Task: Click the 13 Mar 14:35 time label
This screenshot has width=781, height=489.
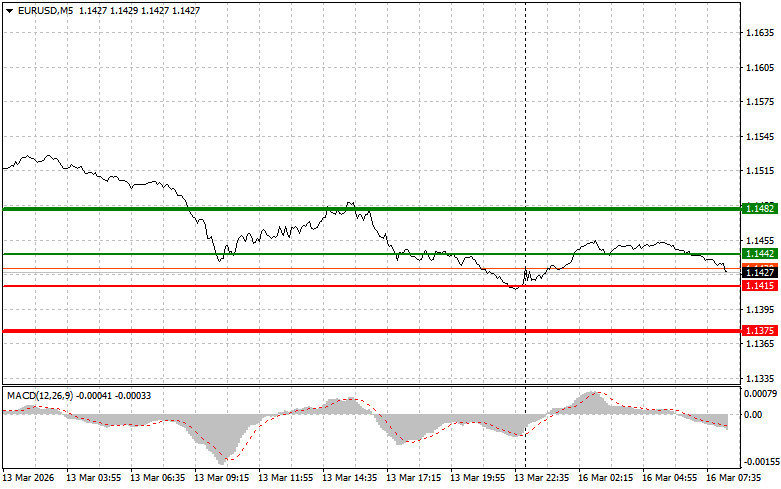Action: coord(350,478)
